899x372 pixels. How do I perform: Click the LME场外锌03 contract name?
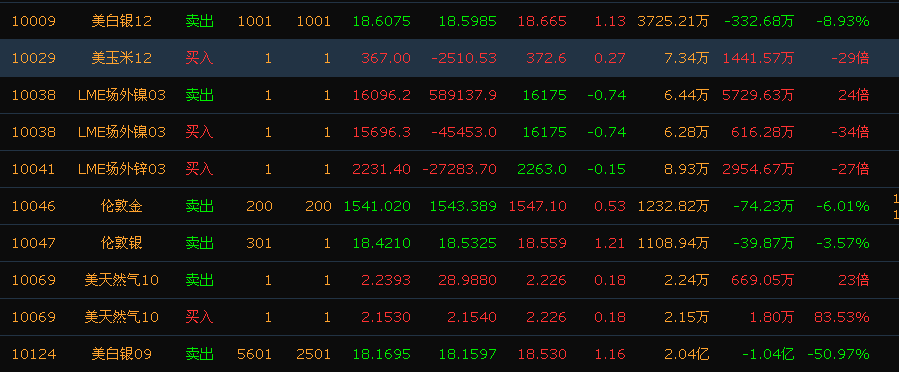(x=122, y=169)
